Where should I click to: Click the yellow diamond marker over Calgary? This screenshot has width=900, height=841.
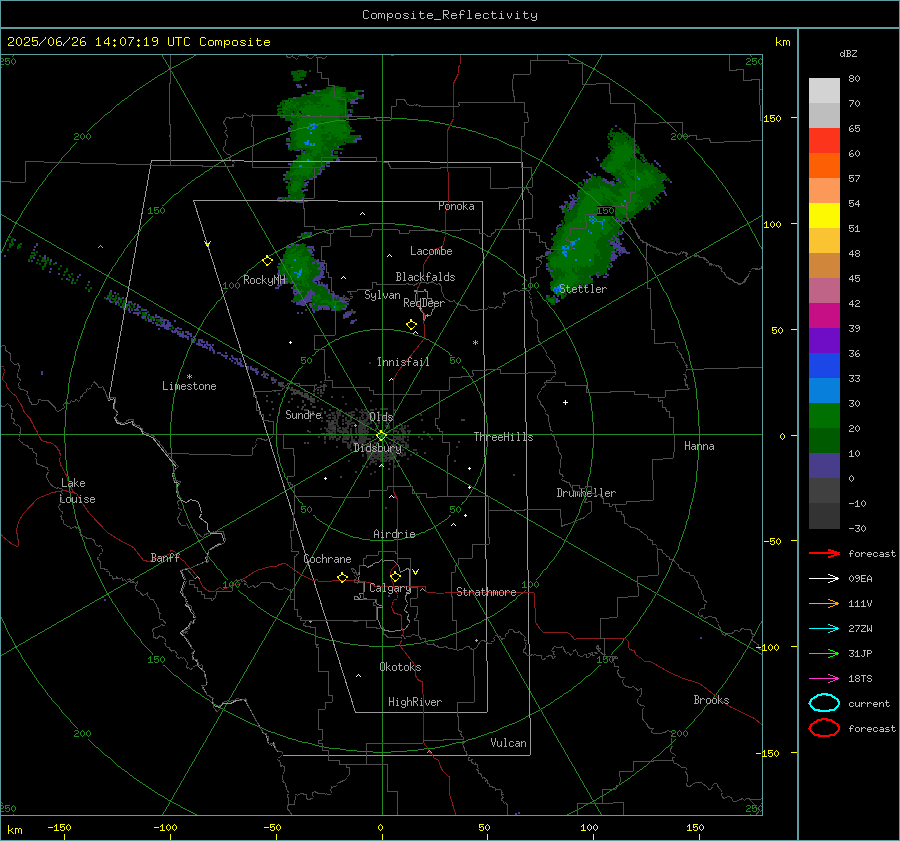tap(395, 576)
